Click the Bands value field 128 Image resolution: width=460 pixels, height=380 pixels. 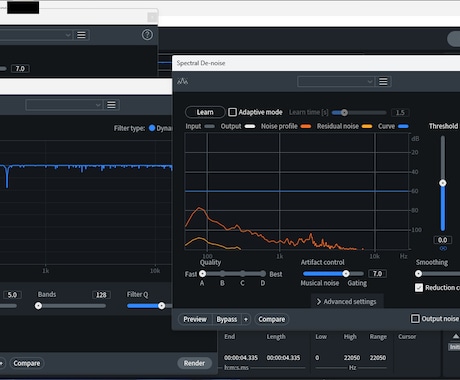coord(101,295)
